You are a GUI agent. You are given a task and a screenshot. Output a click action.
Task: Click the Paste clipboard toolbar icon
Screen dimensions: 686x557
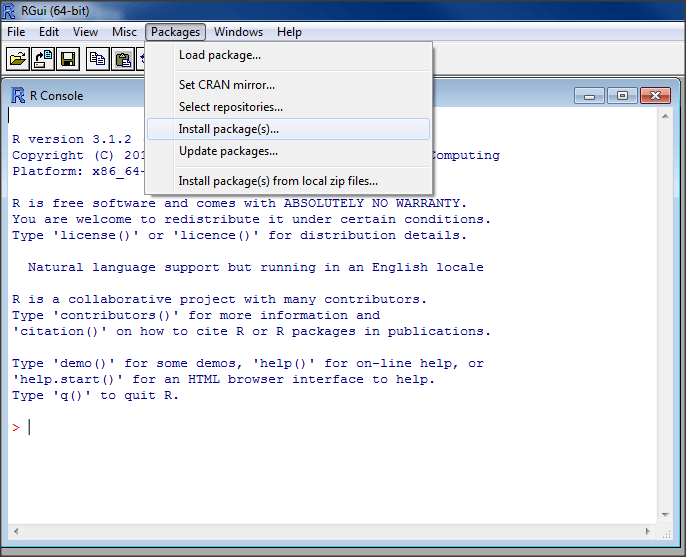(x=123, y=59)
